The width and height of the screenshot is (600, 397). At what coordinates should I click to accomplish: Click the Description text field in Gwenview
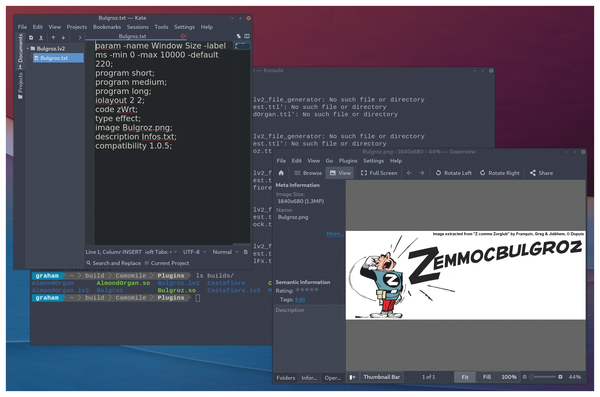[309, 337]
